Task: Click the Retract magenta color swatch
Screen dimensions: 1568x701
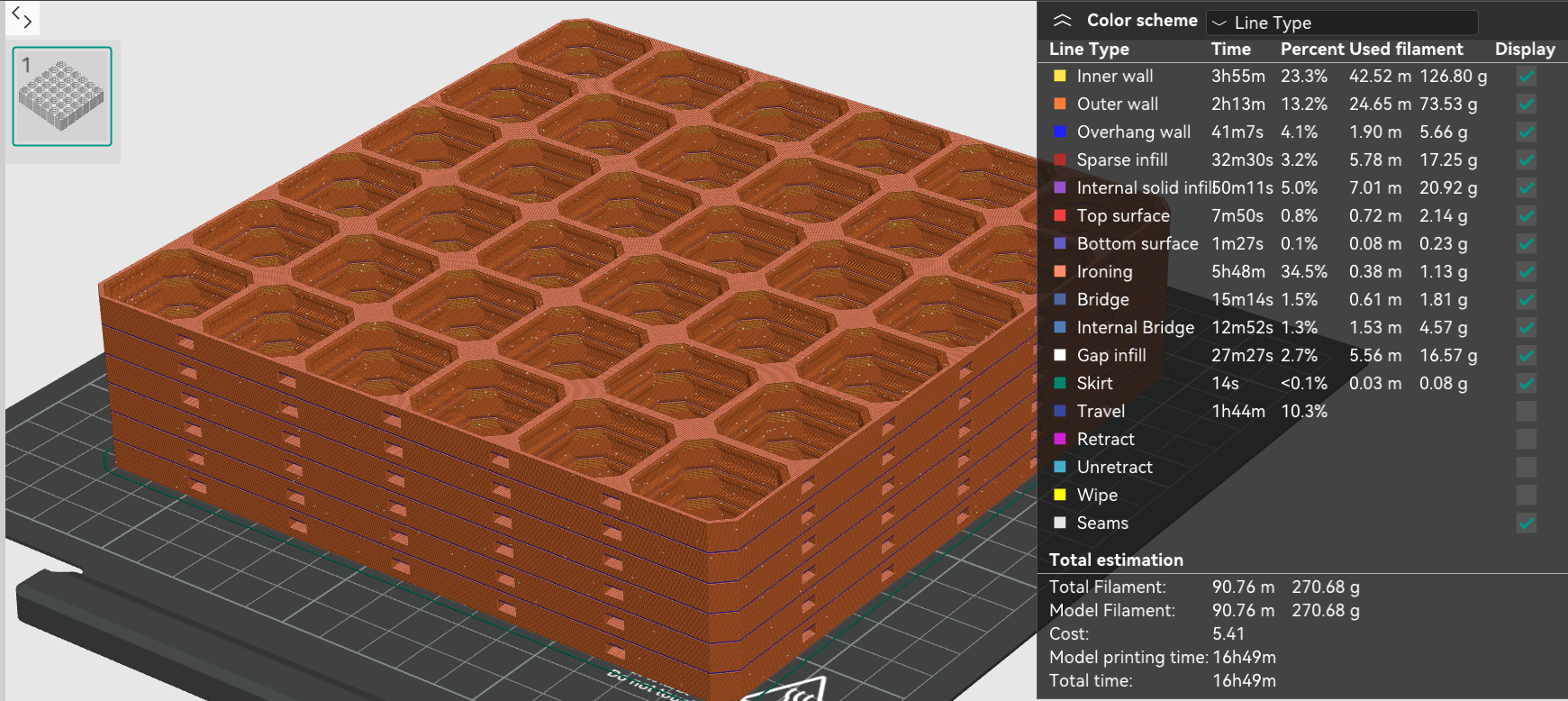Action: tap(1060, 440)
